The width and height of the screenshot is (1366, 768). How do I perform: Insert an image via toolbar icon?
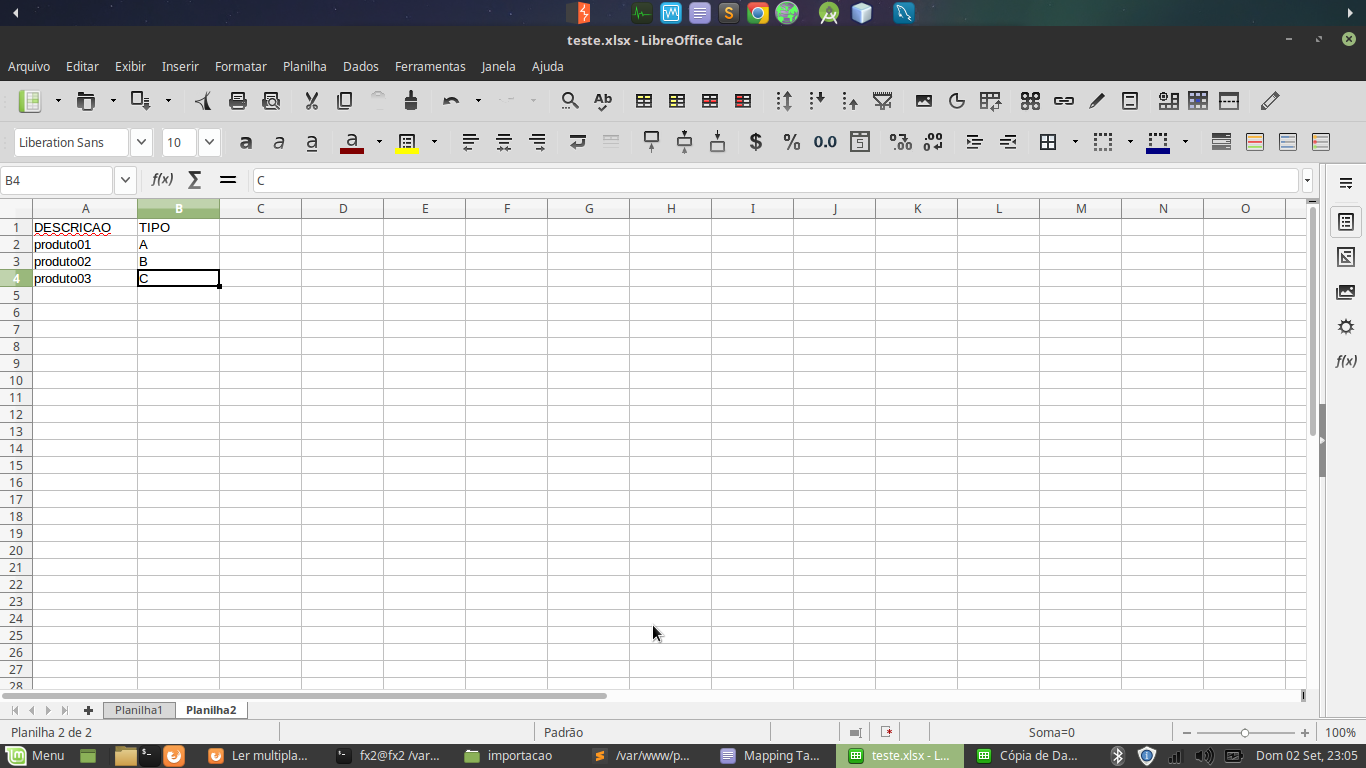tap(924, 101)
